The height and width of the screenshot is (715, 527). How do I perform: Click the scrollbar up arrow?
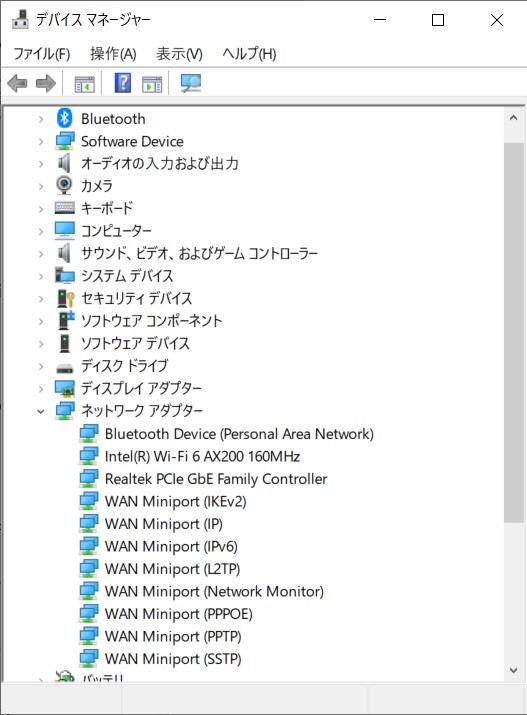[514, 118]
